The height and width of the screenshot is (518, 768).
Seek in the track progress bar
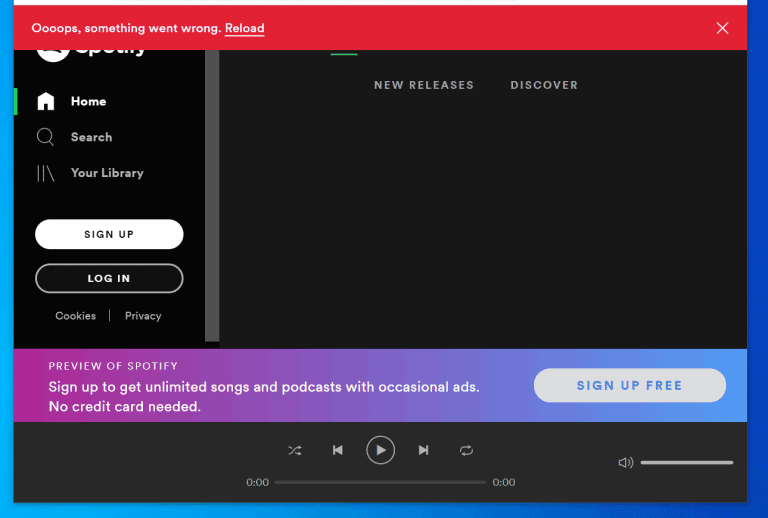381,482
